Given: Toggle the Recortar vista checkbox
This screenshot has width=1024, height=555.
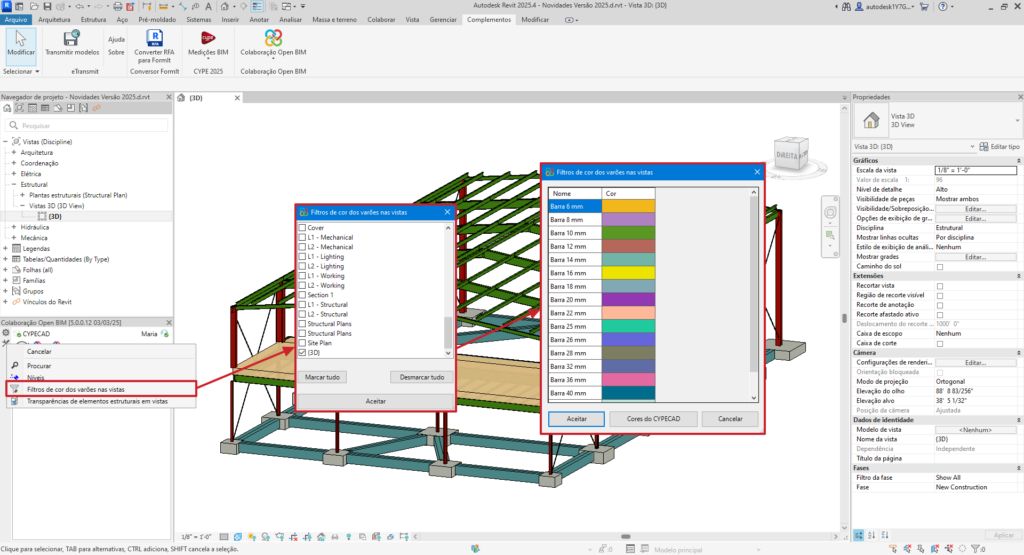Looking at the screenshot, I should [940, 286].
